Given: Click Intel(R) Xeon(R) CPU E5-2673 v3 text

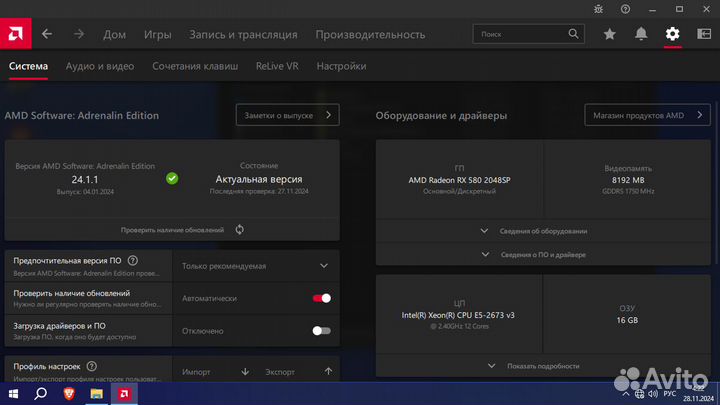Looking at the screenshot, I should click(458, 315).
